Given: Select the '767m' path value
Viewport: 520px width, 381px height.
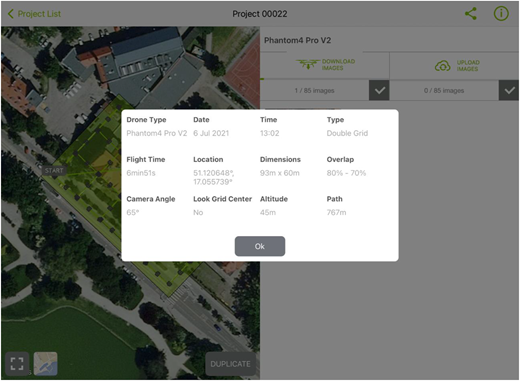Looking at the screenshot, I should [336, 213].
